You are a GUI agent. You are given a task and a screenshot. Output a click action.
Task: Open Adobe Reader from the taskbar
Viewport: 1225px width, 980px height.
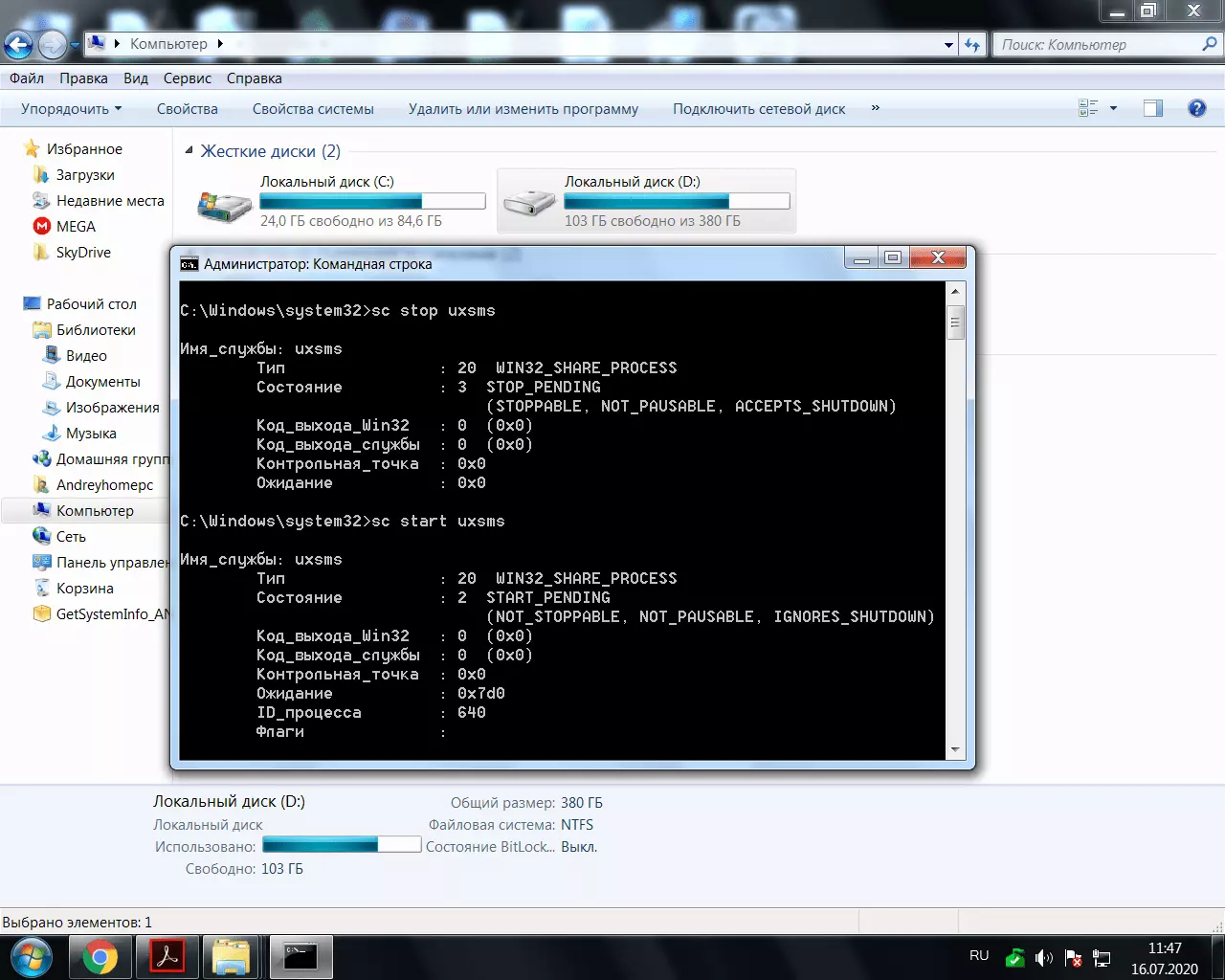tap(168, 957)
